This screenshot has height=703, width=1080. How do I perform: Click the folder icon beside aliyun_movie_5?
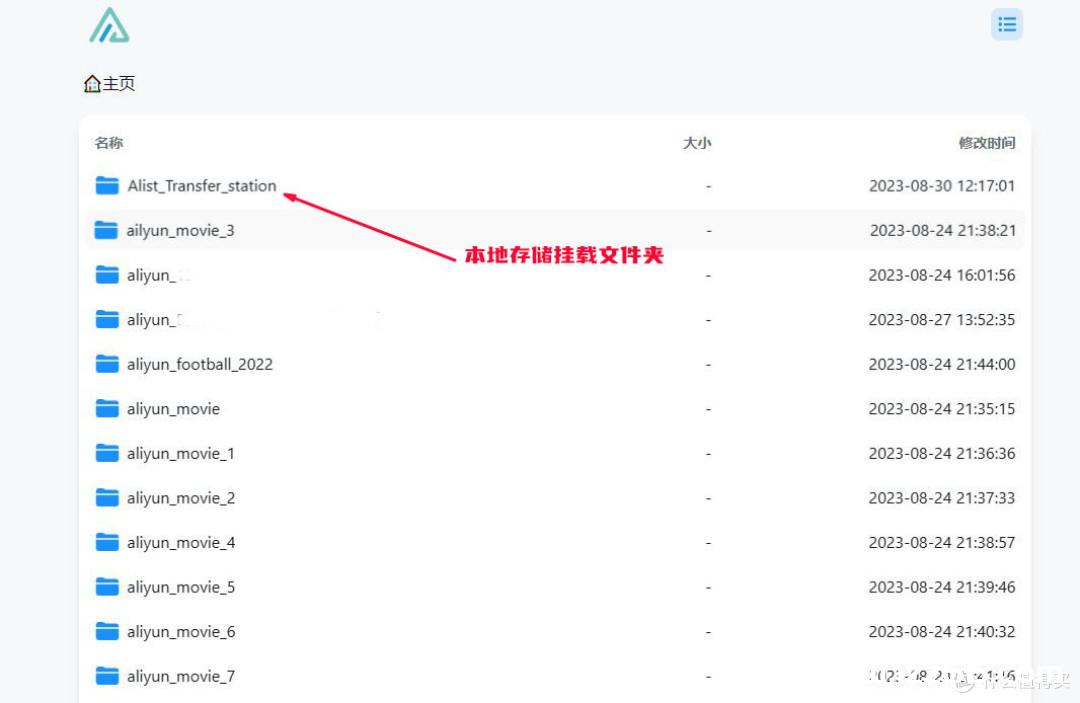pos(106,587)
